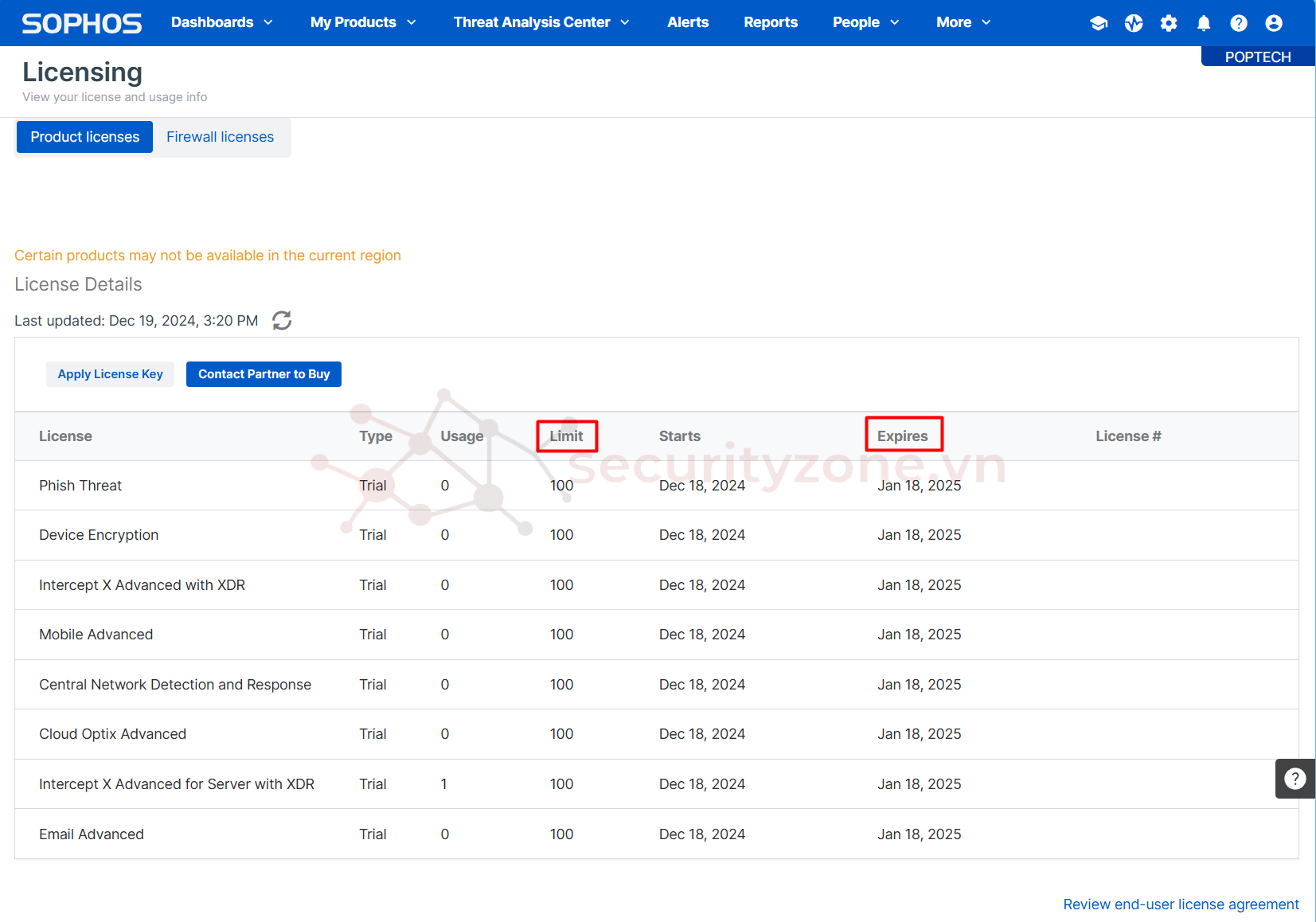This screenshot has width=1316, height=922.
Task: Expand the More dropdown menu
Action: [x=963, y=22]
